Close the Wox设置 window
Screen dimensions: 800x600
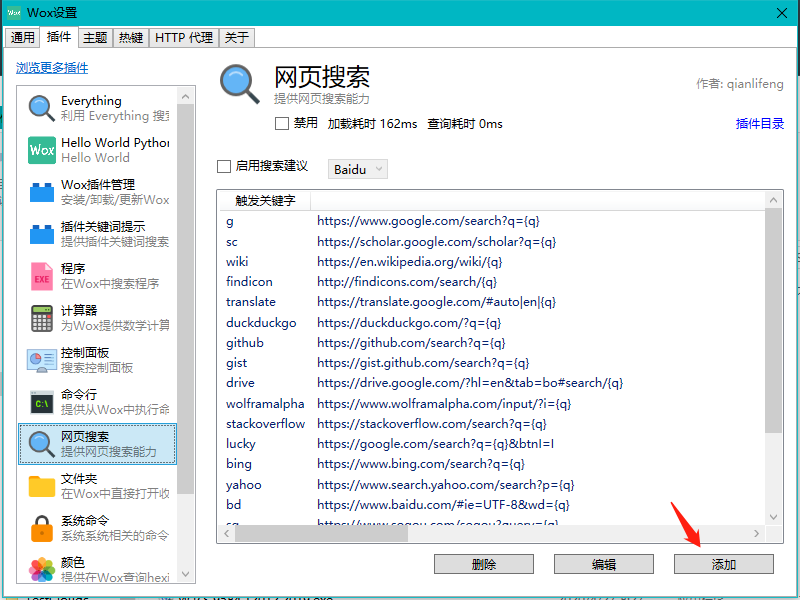click(x=782, y=13)
